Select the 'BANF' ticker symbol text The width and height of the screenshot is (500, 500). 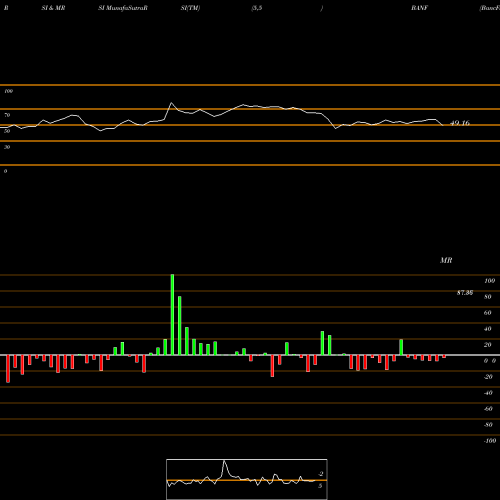(x=419, y=8)
